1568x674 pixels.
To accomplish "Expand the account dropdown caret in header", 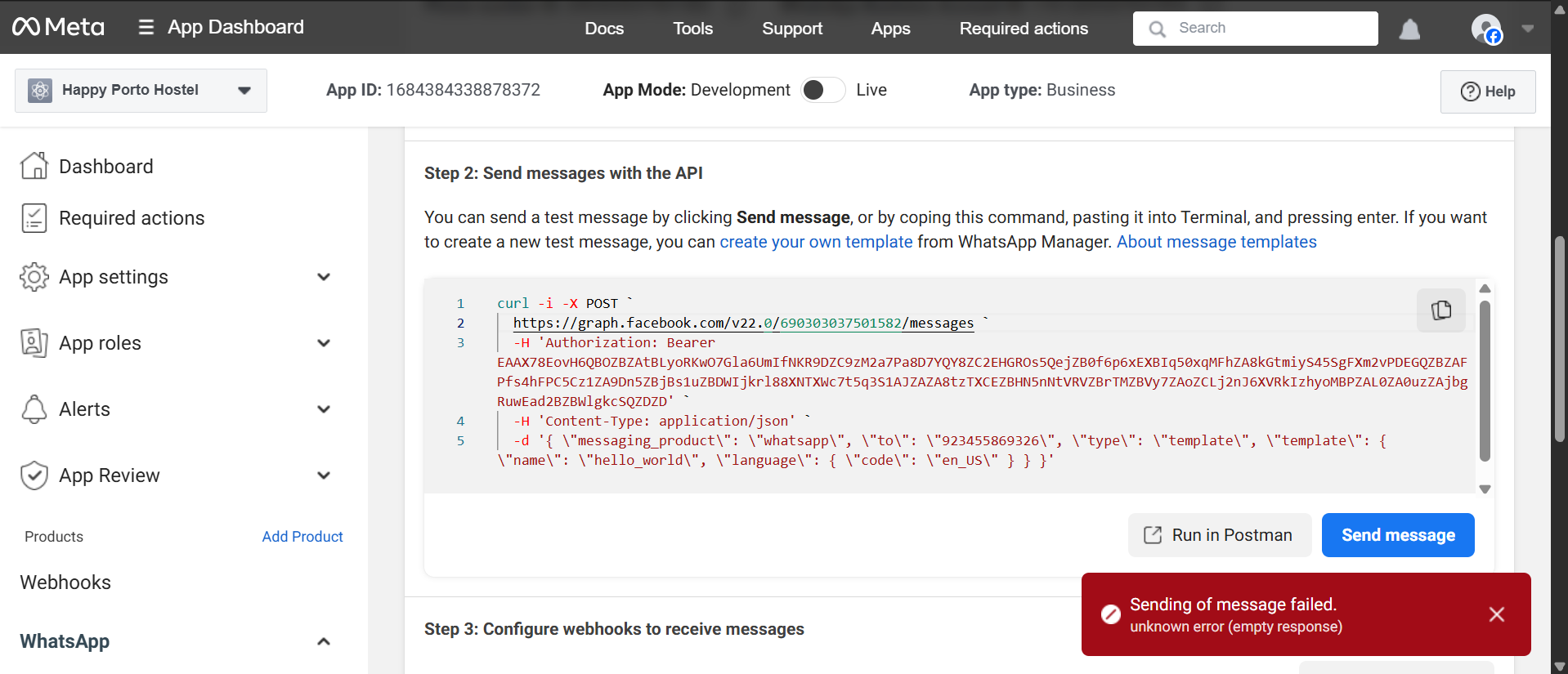I will (x=1527, y=29).
